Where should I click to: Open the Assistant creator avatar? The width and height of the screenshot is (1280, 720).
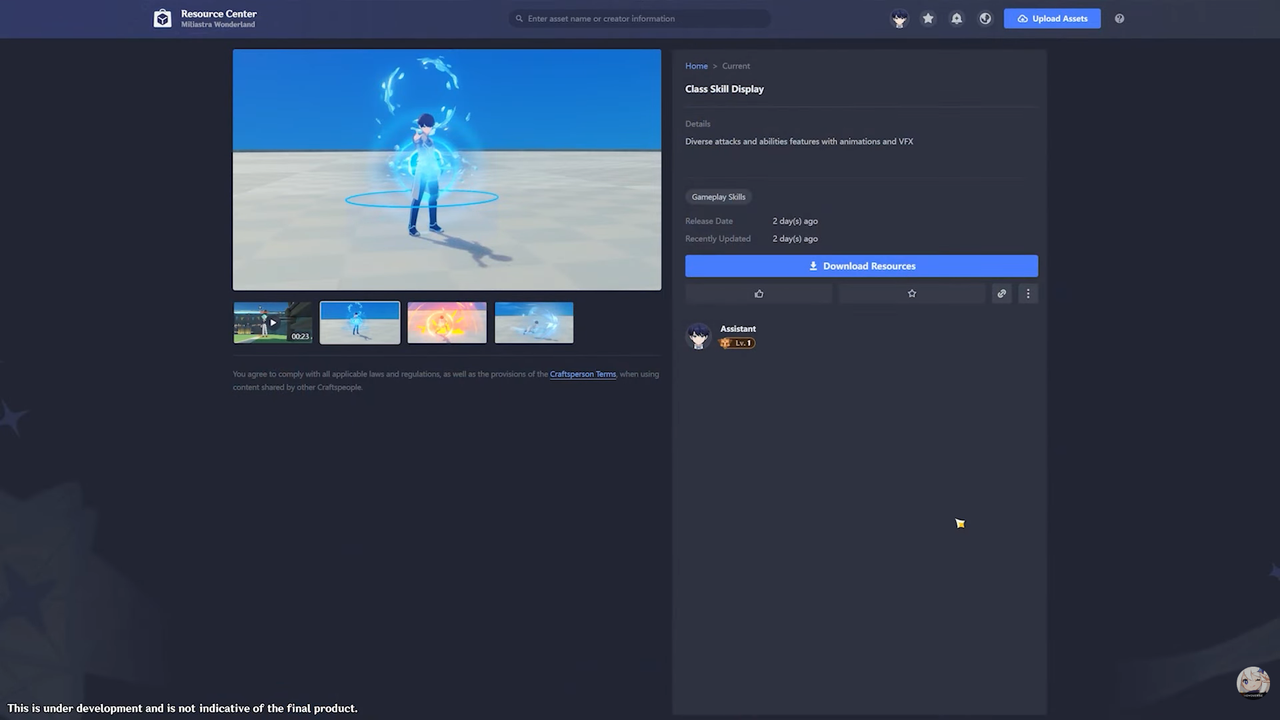(698, 336)
